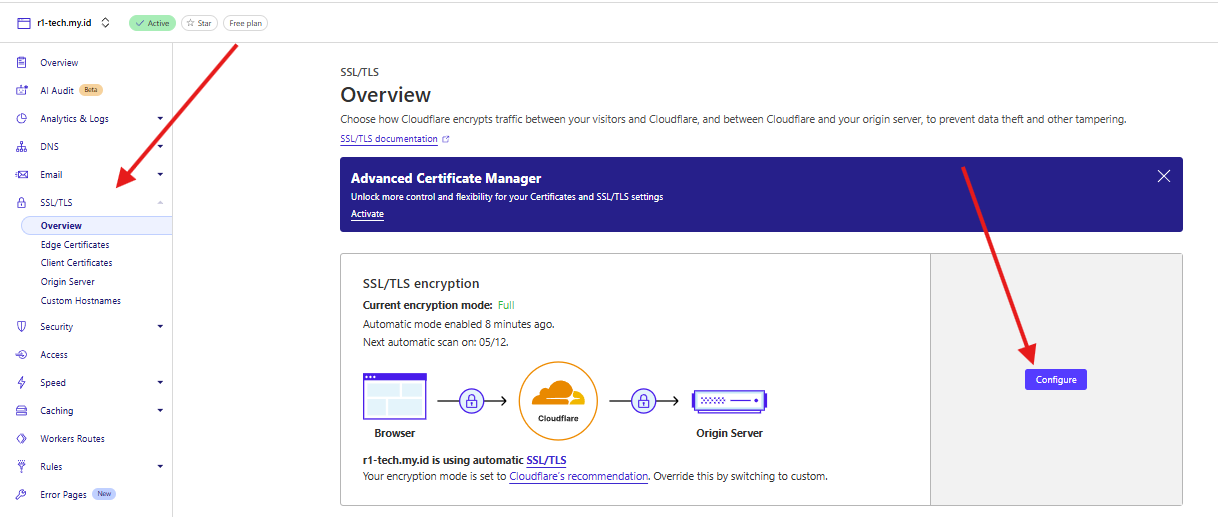Viewport: 1218px width, 517px height.
Task: Expand the Analytics & Logs menu arrow
Action: (x=160, y=119)
